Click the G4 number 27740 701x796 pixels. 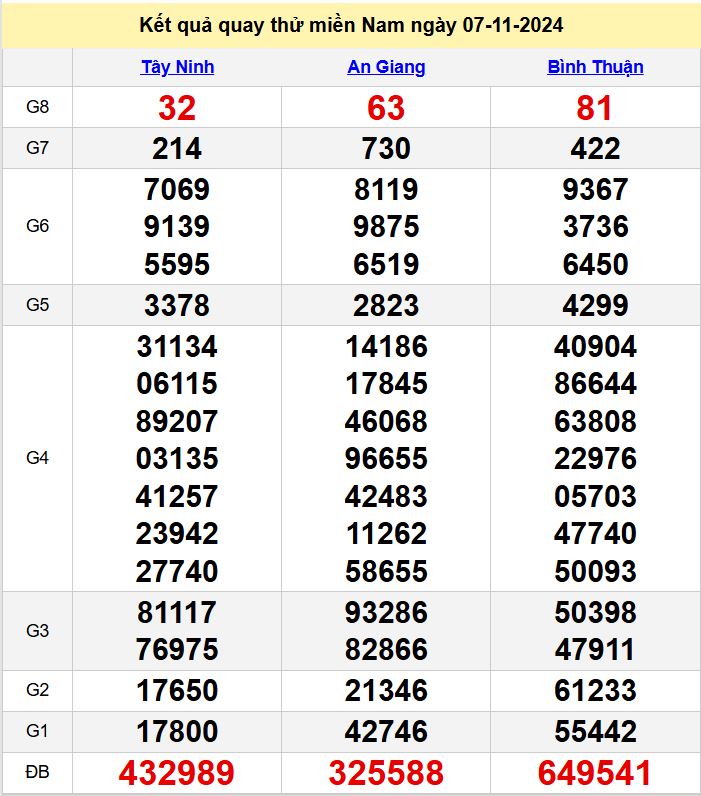pyautogui.click(x=177, y=571)
